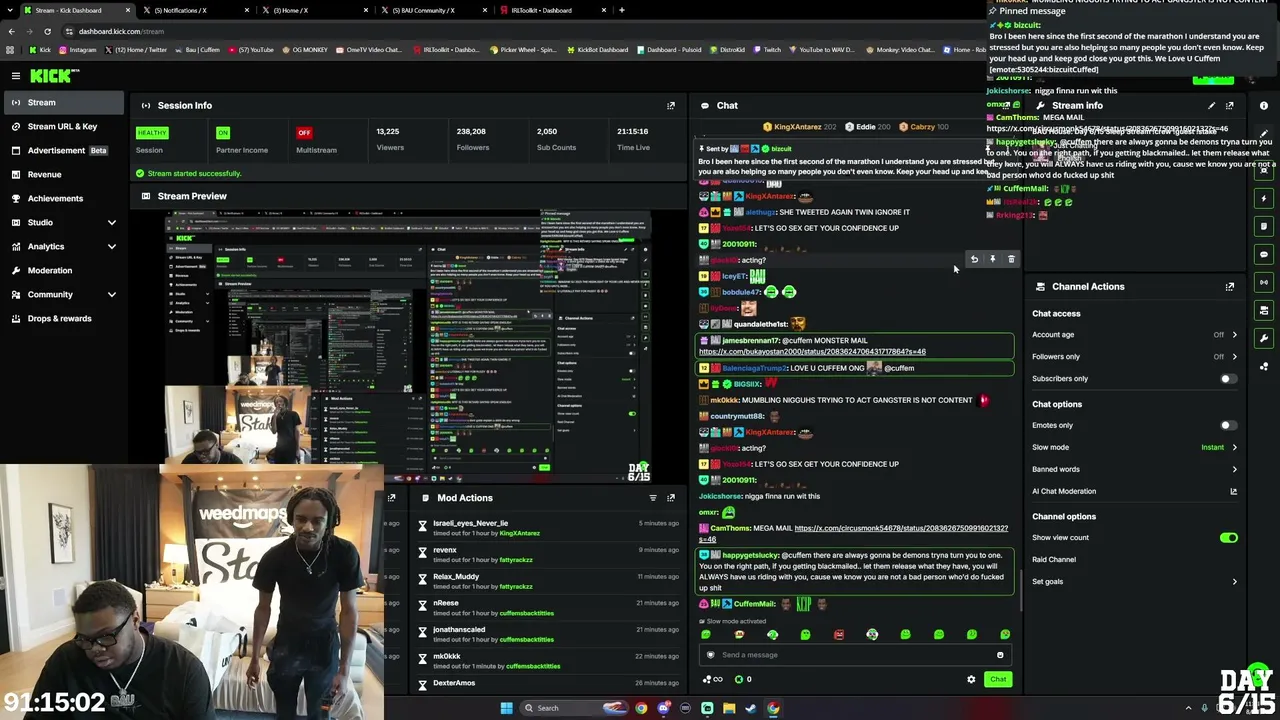The image size is (1280, 720).
Task: Open Followers only chat access options
Action: [1134, 357]
